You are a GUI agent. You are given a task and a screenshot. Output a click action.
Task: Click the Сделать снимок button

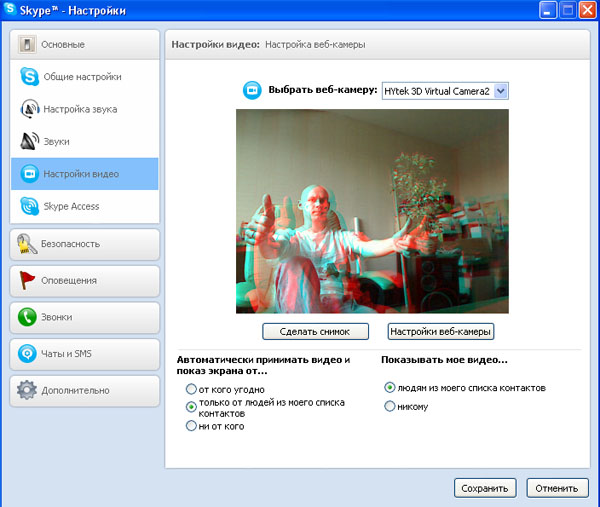pyautogui.click(x=315, y=331)
